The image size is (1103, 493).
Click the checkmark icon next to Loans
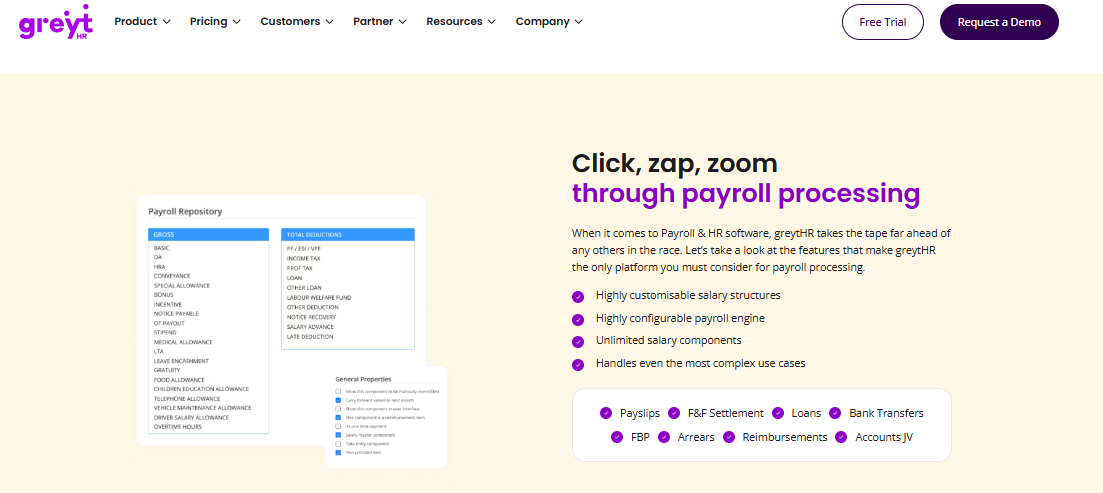tap(778, 413)
